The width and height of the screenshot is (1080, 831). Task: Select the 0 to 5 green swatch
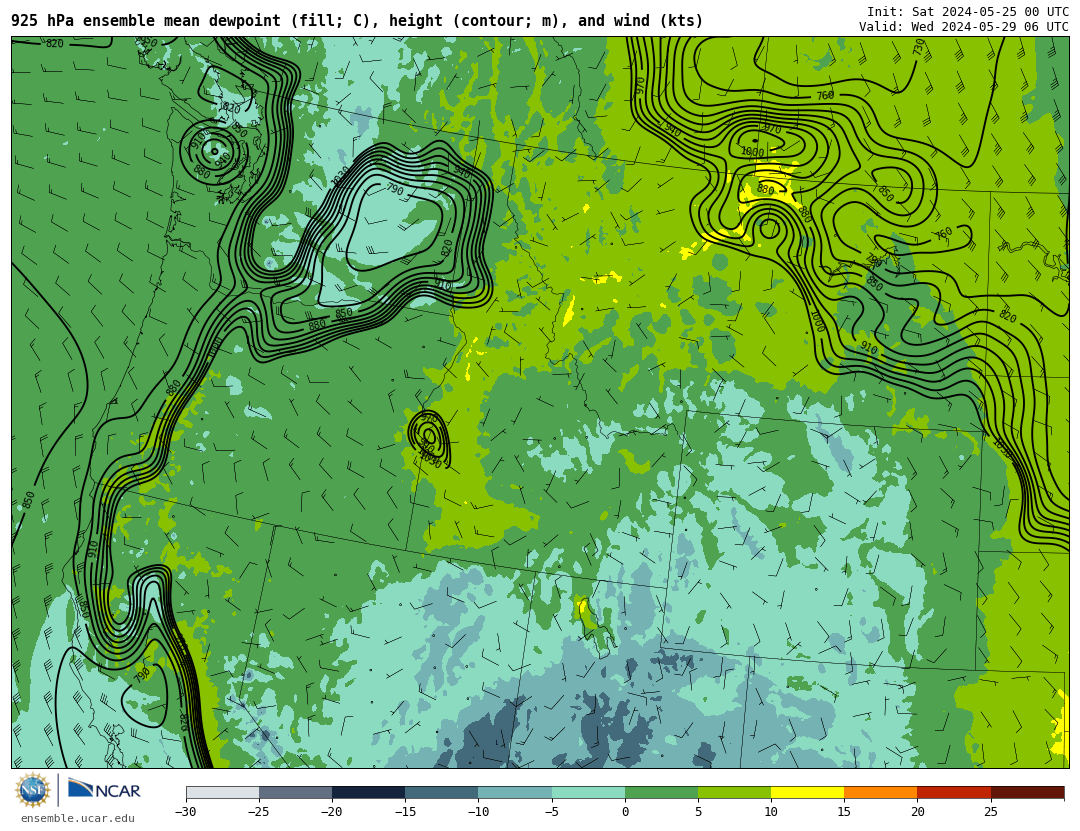point(661,792)
